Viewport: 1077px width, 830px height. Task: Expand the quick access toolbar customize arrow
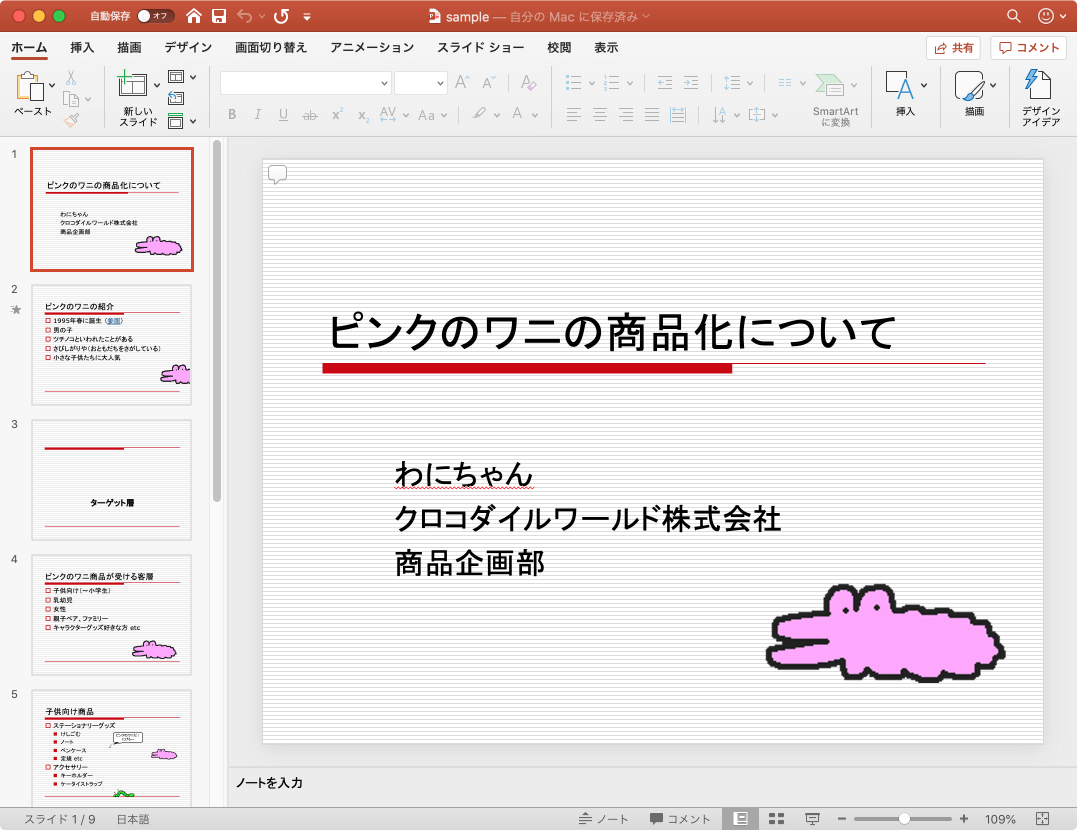[x=307, y=17]
